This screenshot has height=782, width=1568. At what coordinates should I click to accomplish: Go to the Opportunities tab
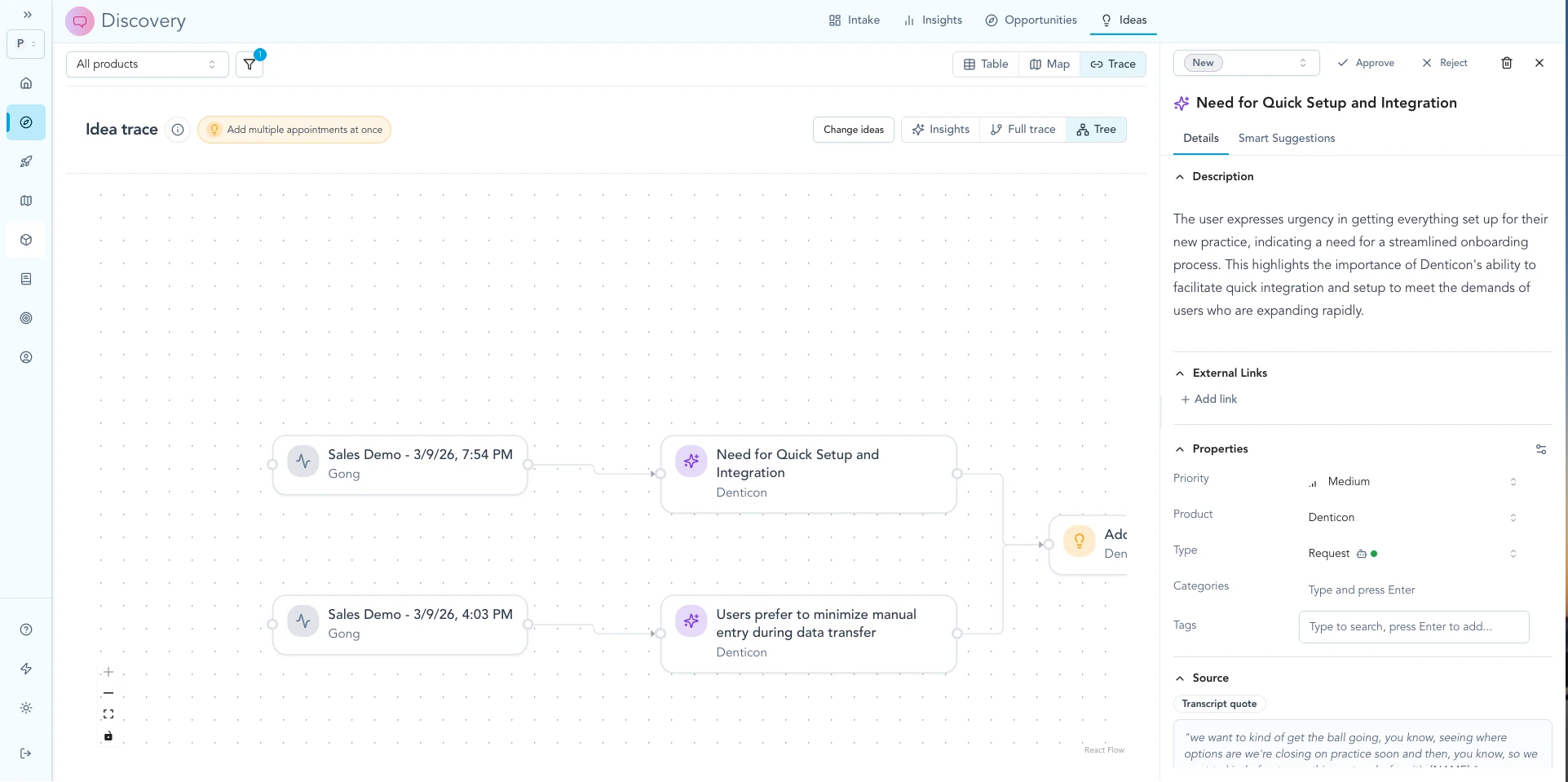[1031, 20]
